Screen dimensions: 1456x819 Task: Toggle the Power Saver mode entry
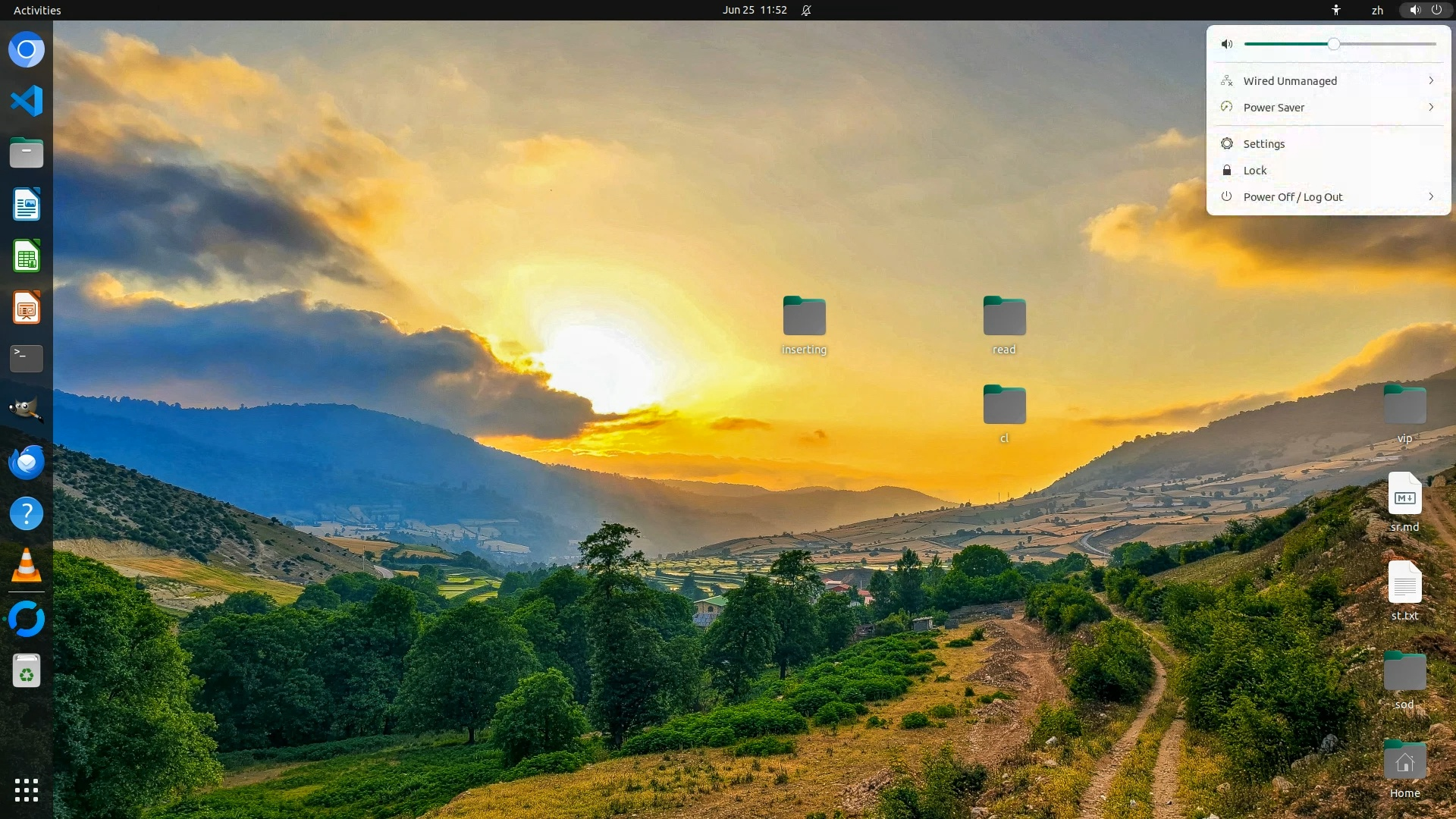[1274, 108]
